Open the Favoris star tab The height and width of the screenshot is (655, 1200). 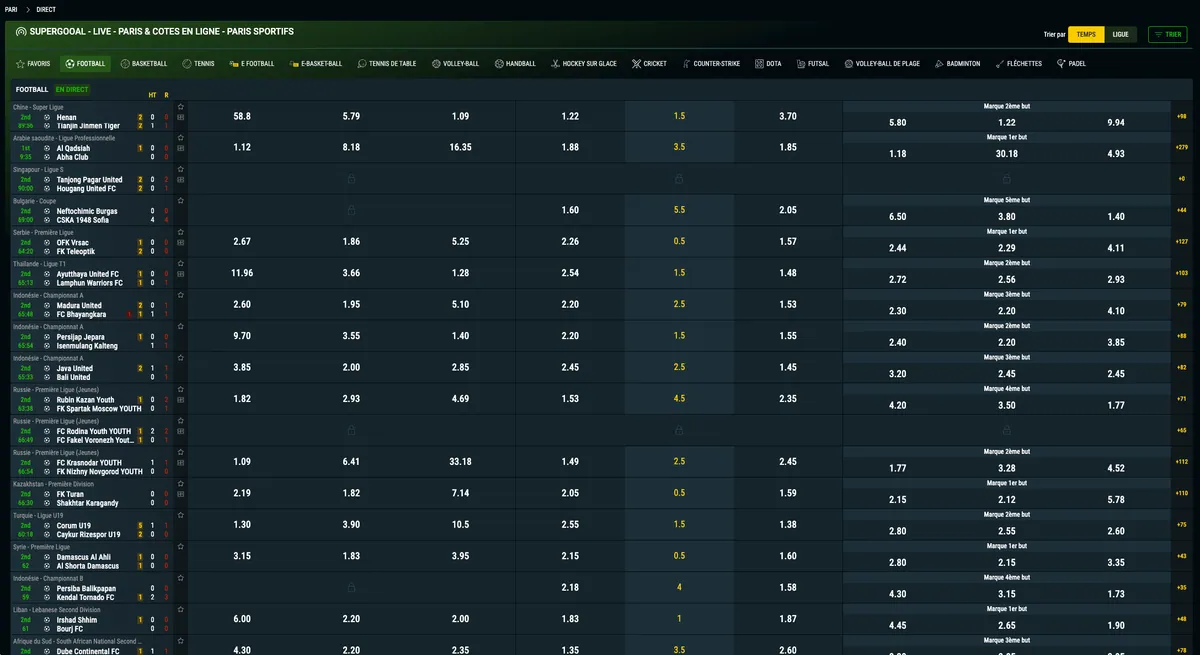33,64
